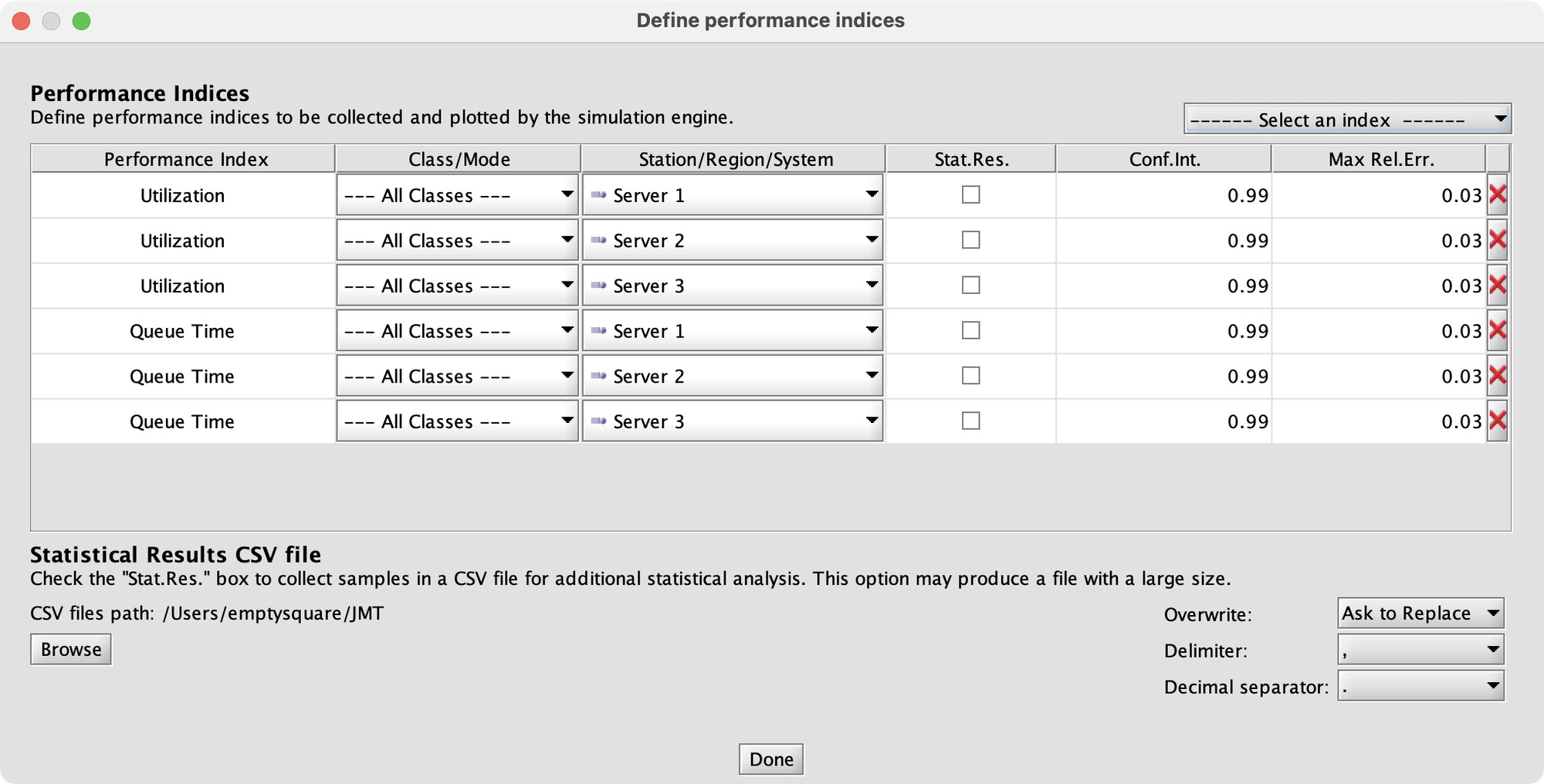Delete the Utilization Server 3 index row
Viewport: 1544px width, 784px height.
pyautogui.click(x=1497, y=286)
